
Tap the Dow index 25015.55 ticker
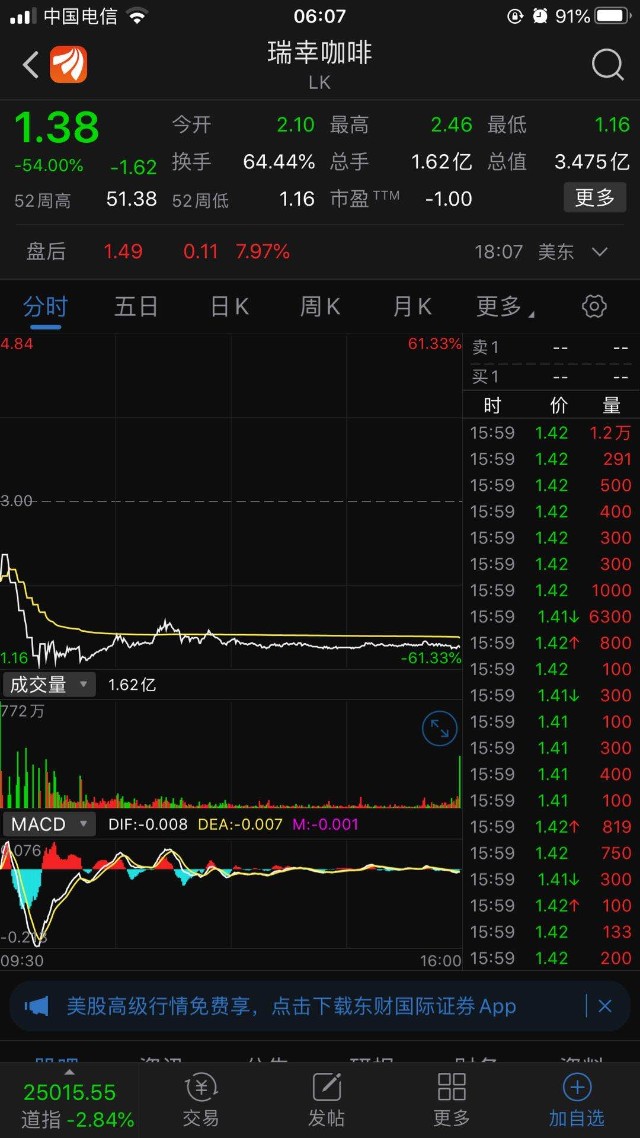tap(70, 1092)
